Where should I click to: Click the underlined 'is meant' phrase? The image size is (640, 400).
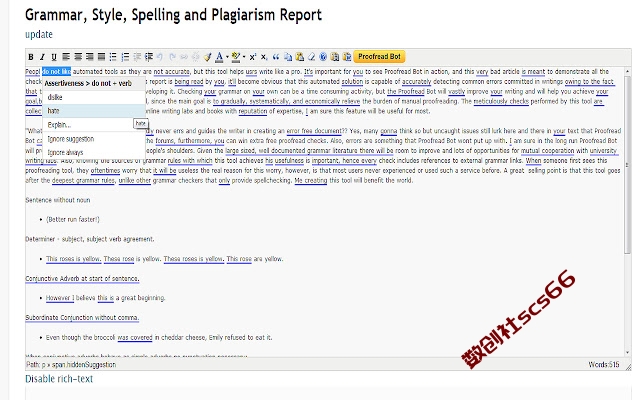[x=533, y=71]
